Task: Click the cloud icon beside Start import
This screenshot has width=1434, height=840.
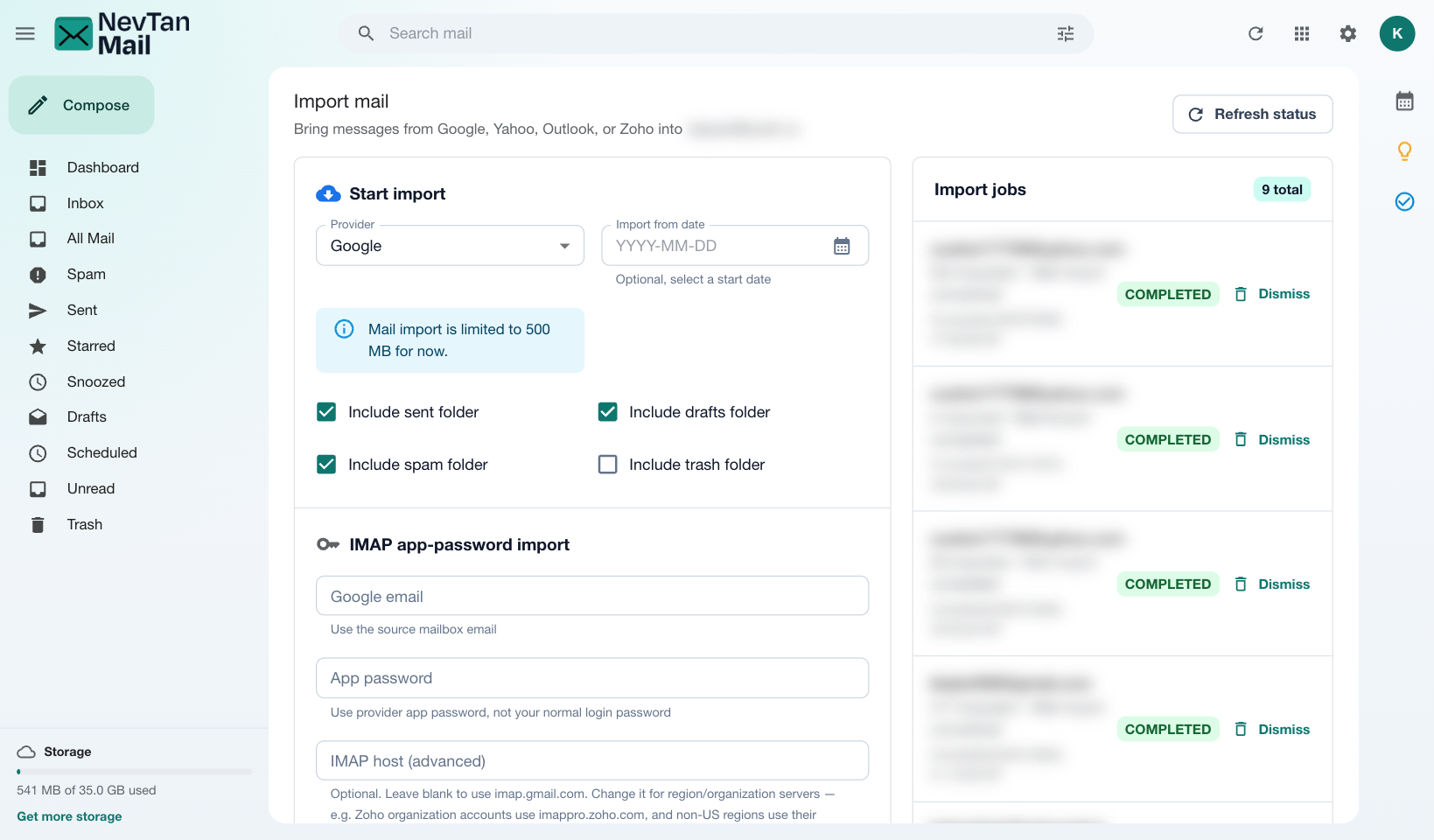Action: coord(328,193)
